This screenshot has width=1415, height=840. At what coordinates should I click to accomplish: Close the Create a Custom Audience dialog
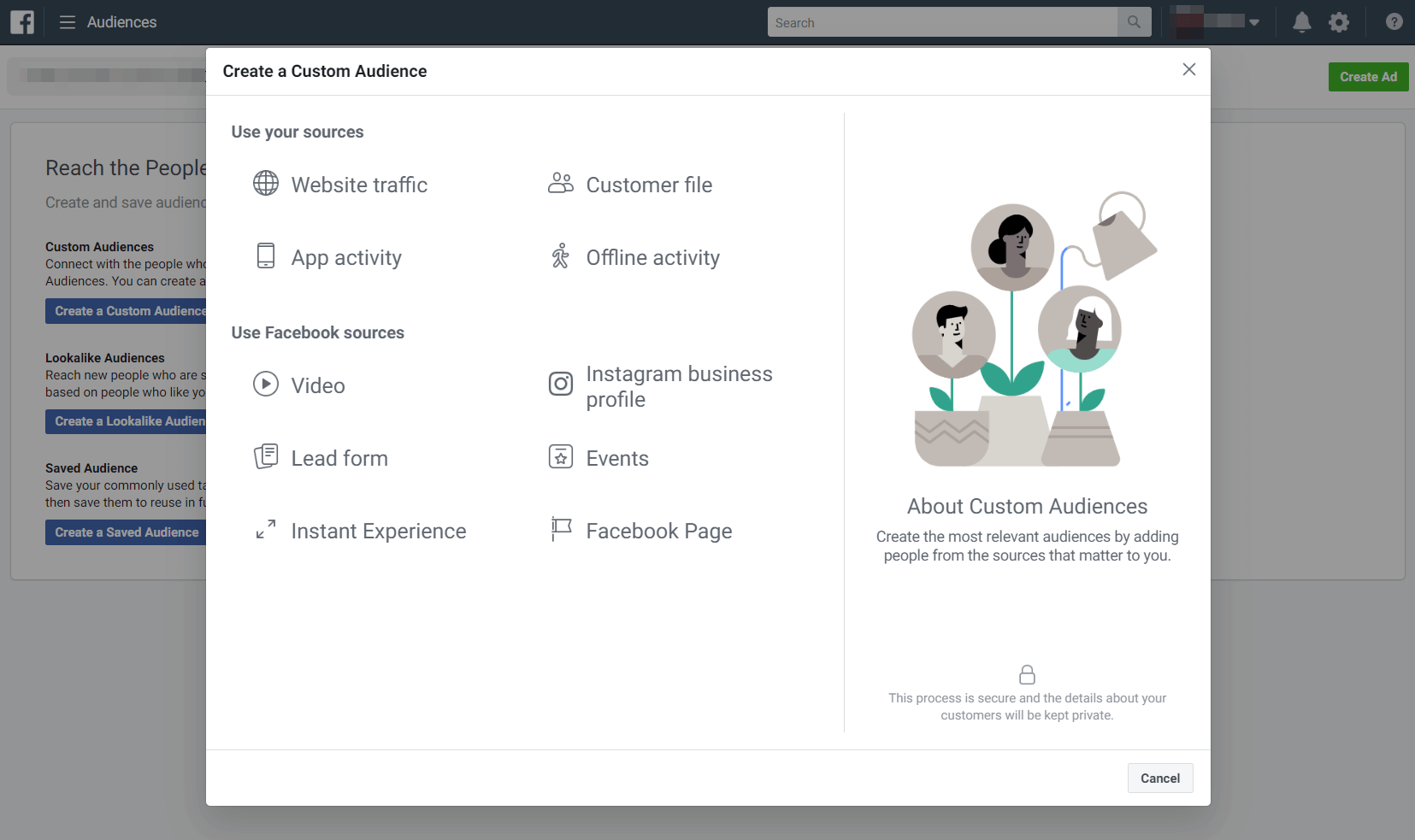1188,69
